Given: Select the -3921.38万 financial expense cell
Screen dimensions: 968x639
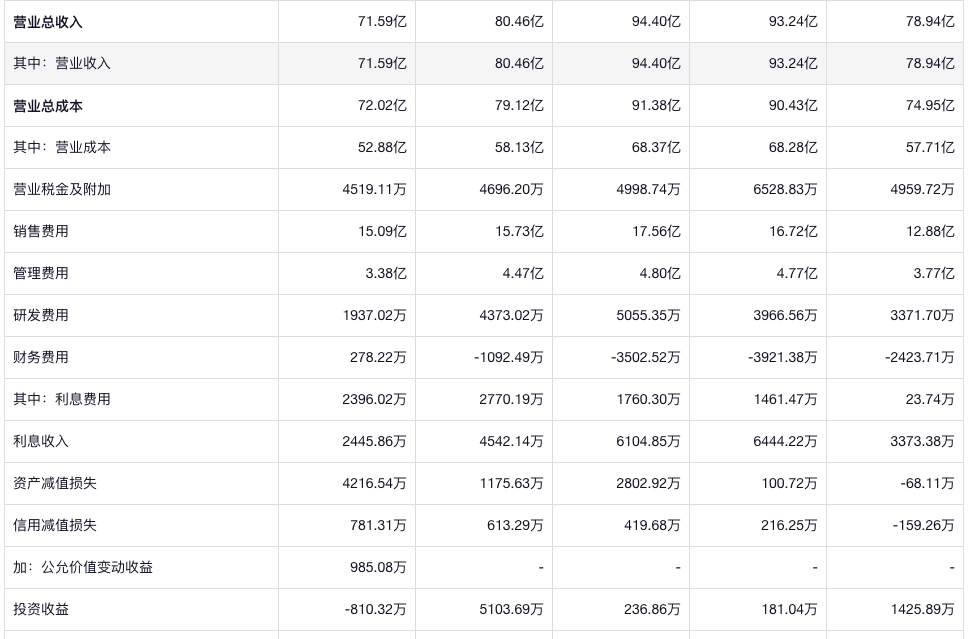Looking at the screenshot, I should point(782,358).
